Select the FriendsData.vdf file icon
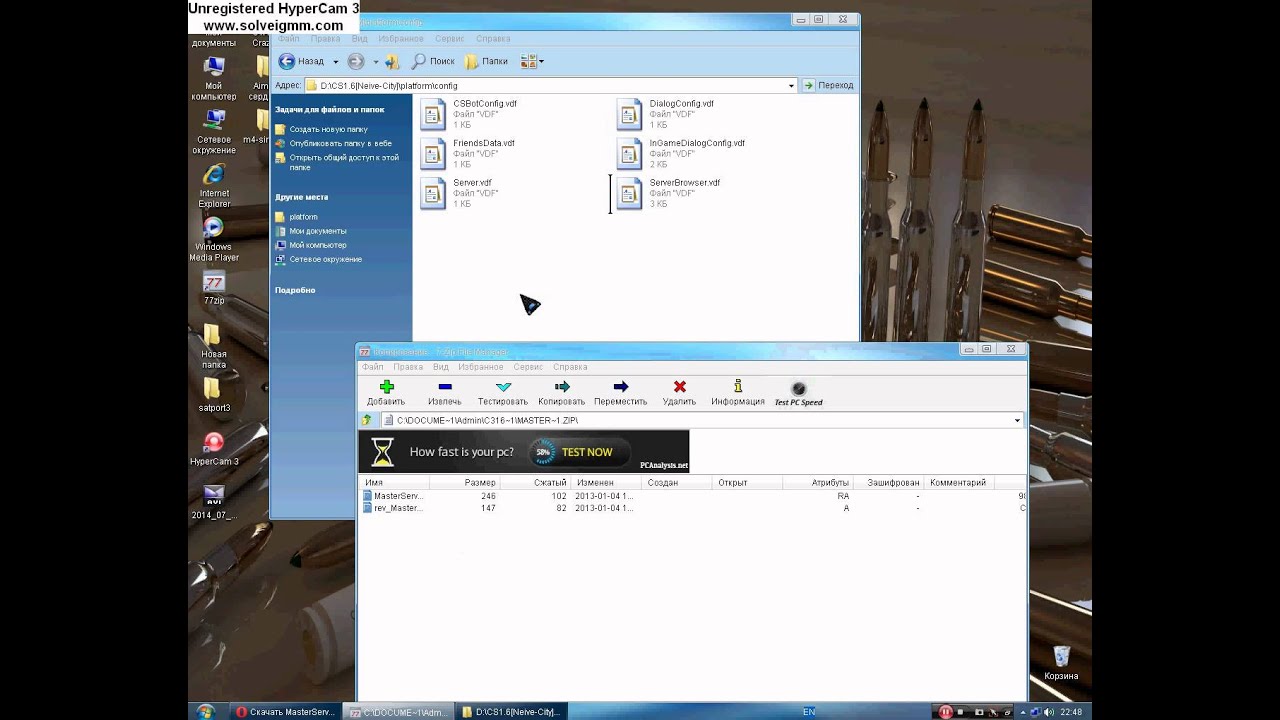Viewport: 1280px width, 720px height. [x=433, y=153]
